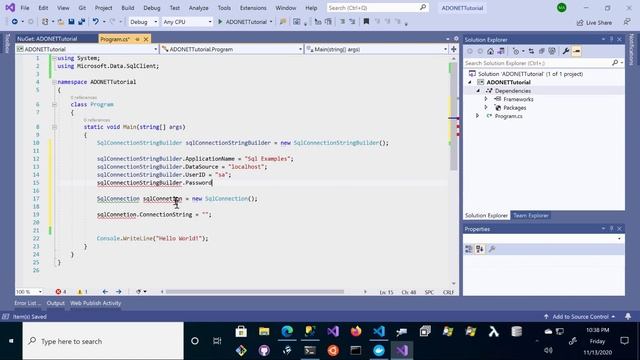Image resolution: width=640 pixels, height=360 pixels.
Task: Open the Main(string[] args) member dropdown
Action: tap(376, 49)
